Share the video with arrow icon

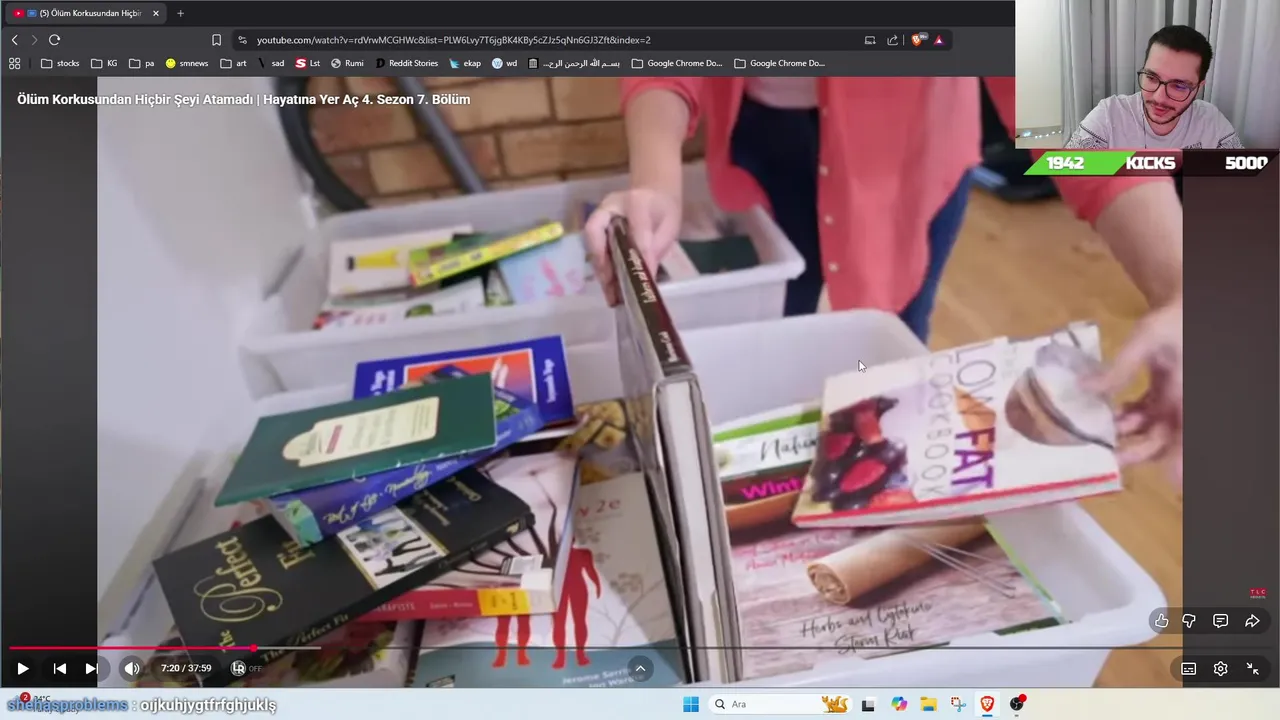[x=1252, y=621]
